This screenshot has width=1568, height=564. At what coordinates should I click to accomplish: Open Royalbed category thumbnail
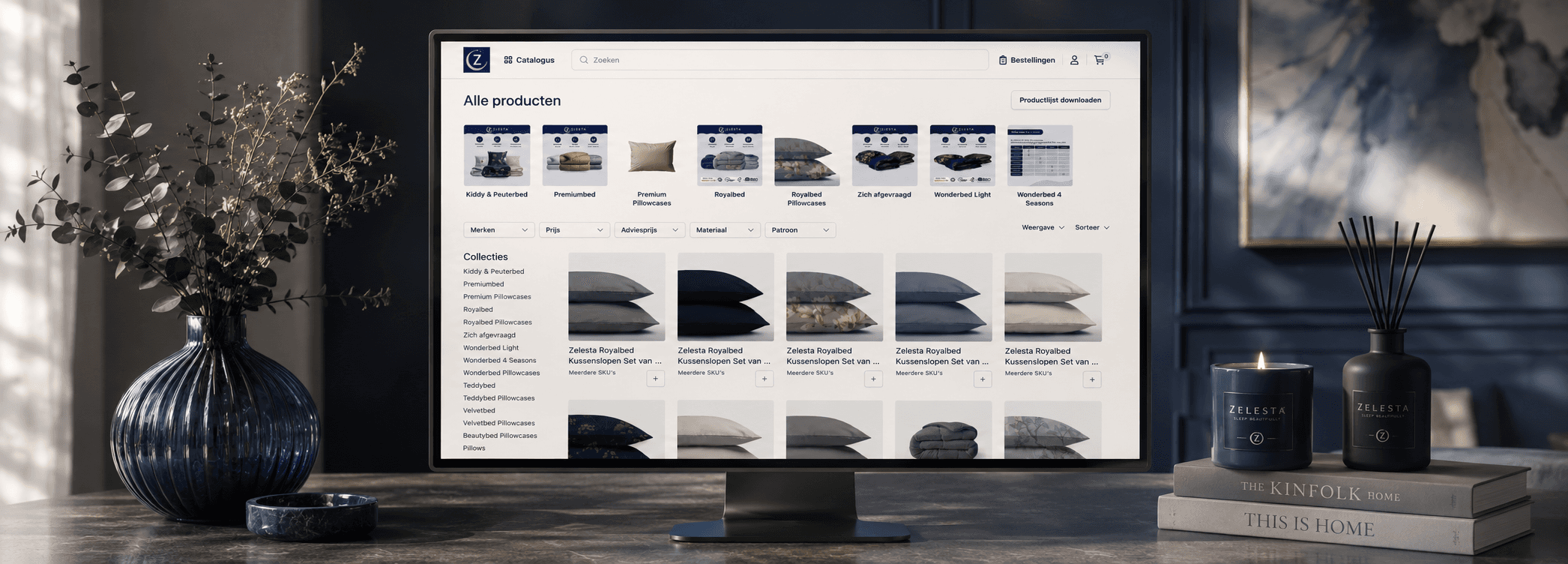[730, 155]
